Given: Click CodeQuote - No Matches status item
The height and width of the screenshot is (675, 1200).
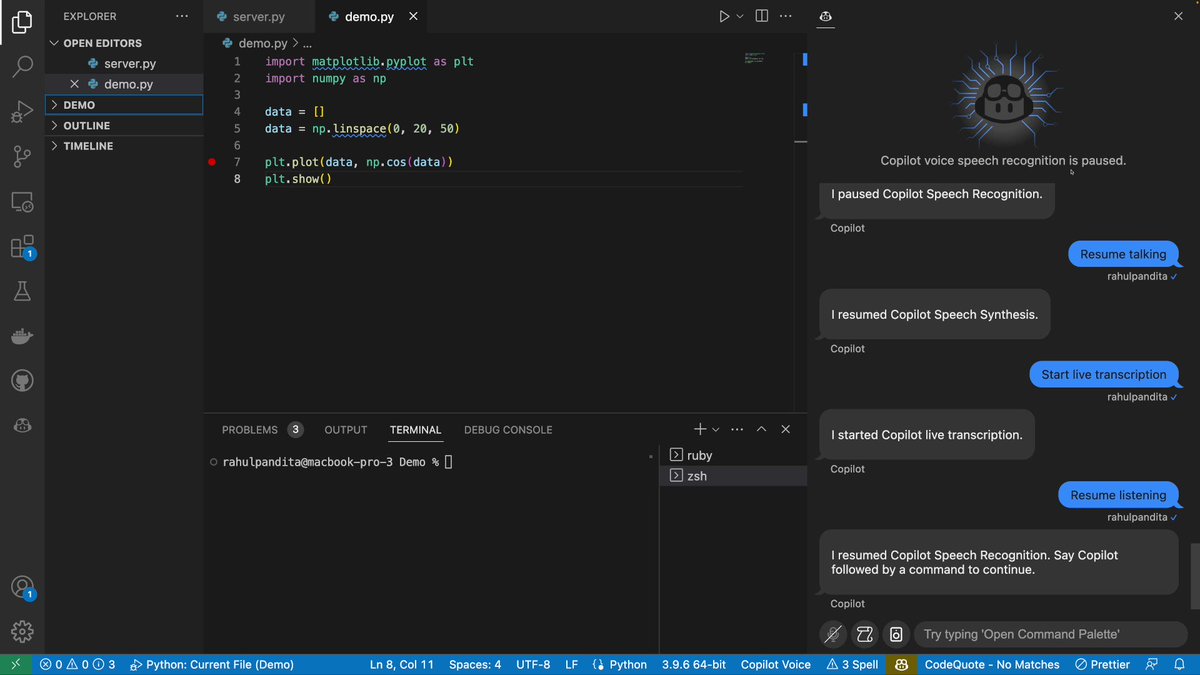Looking at the screenshot, I should (992, 665).
